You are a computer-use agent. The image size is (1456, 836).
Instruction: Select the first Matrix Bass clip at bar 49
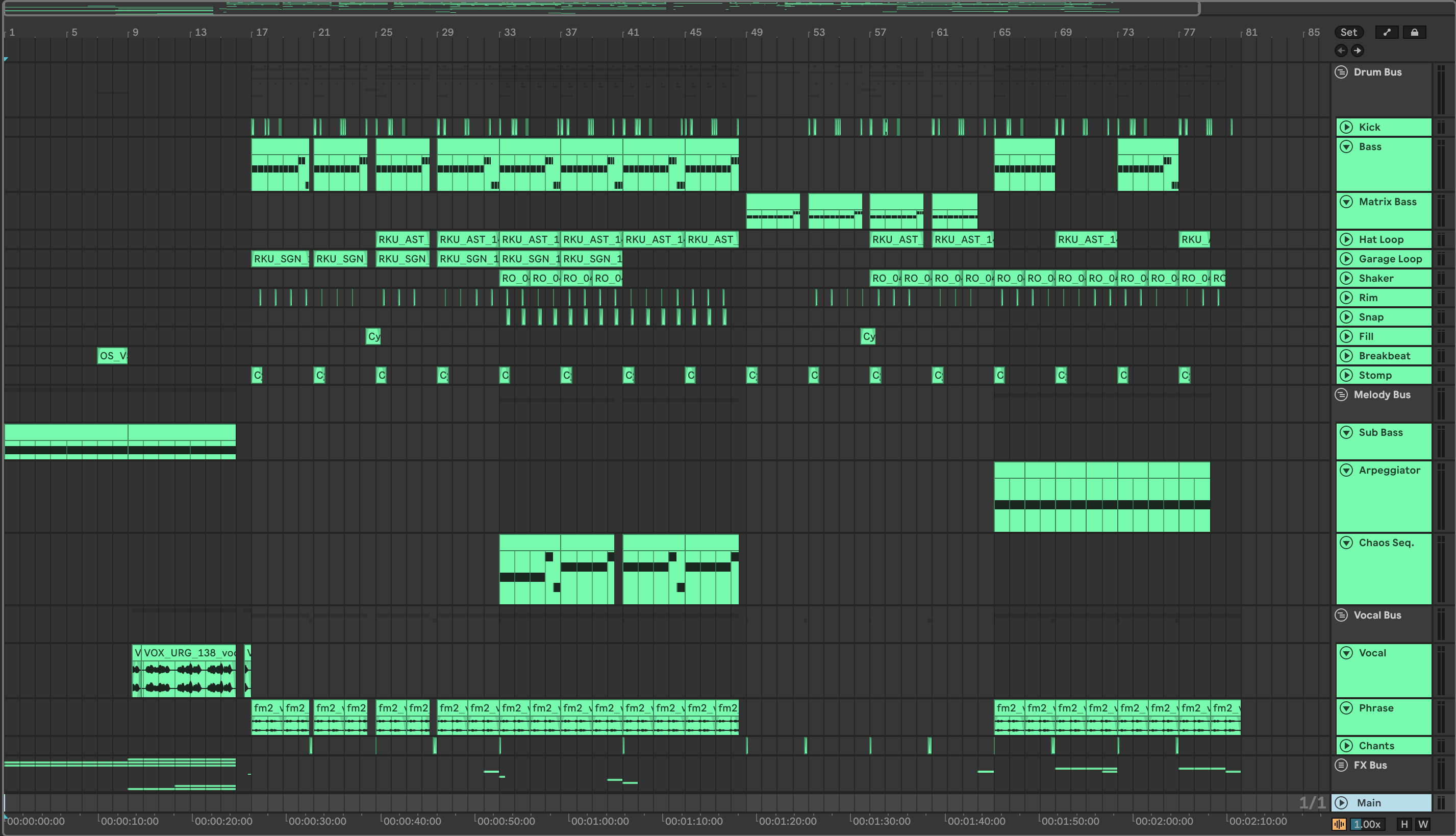[x=772, y=211]
